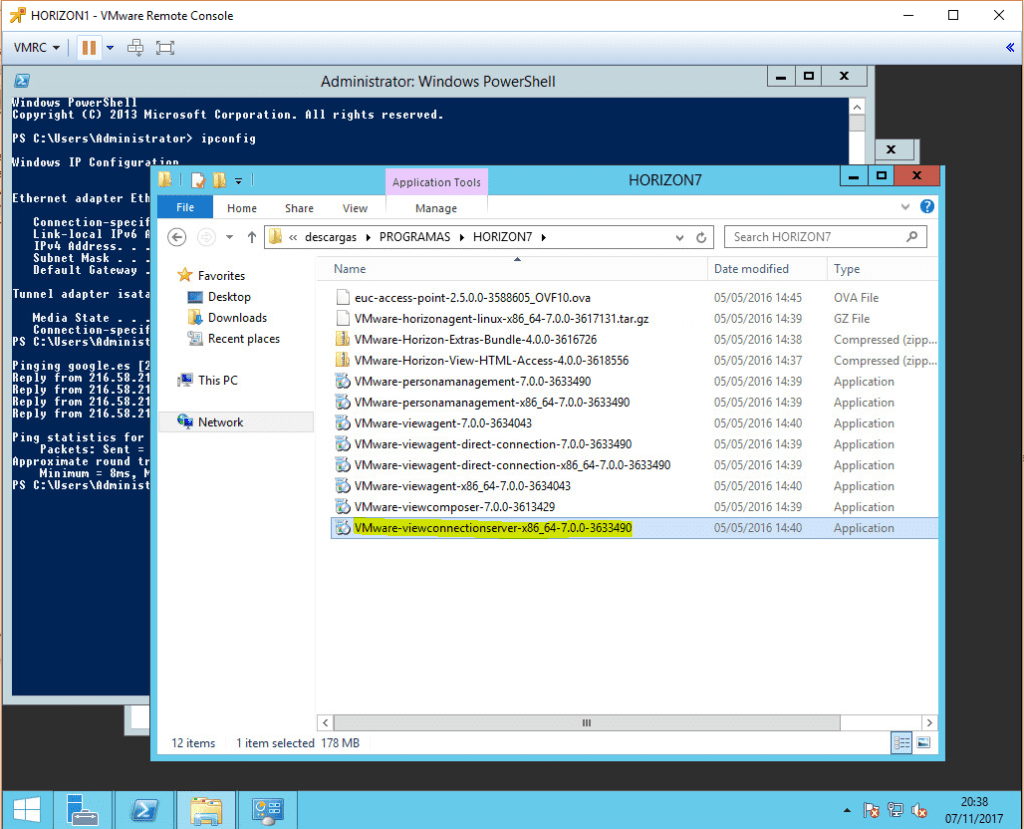Open the Manage tab under Application Tools

pyautogui.click(x=436, y=207)
